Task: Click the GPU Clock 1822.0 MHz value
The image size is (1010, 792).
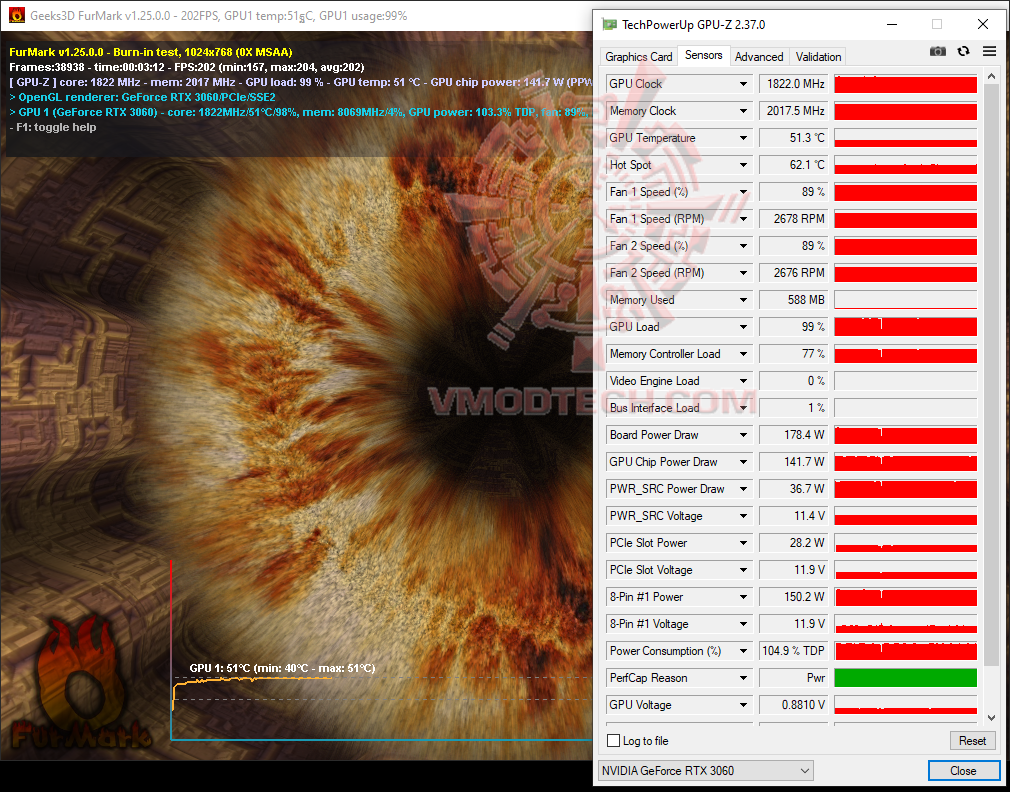Action: [794, 84]
